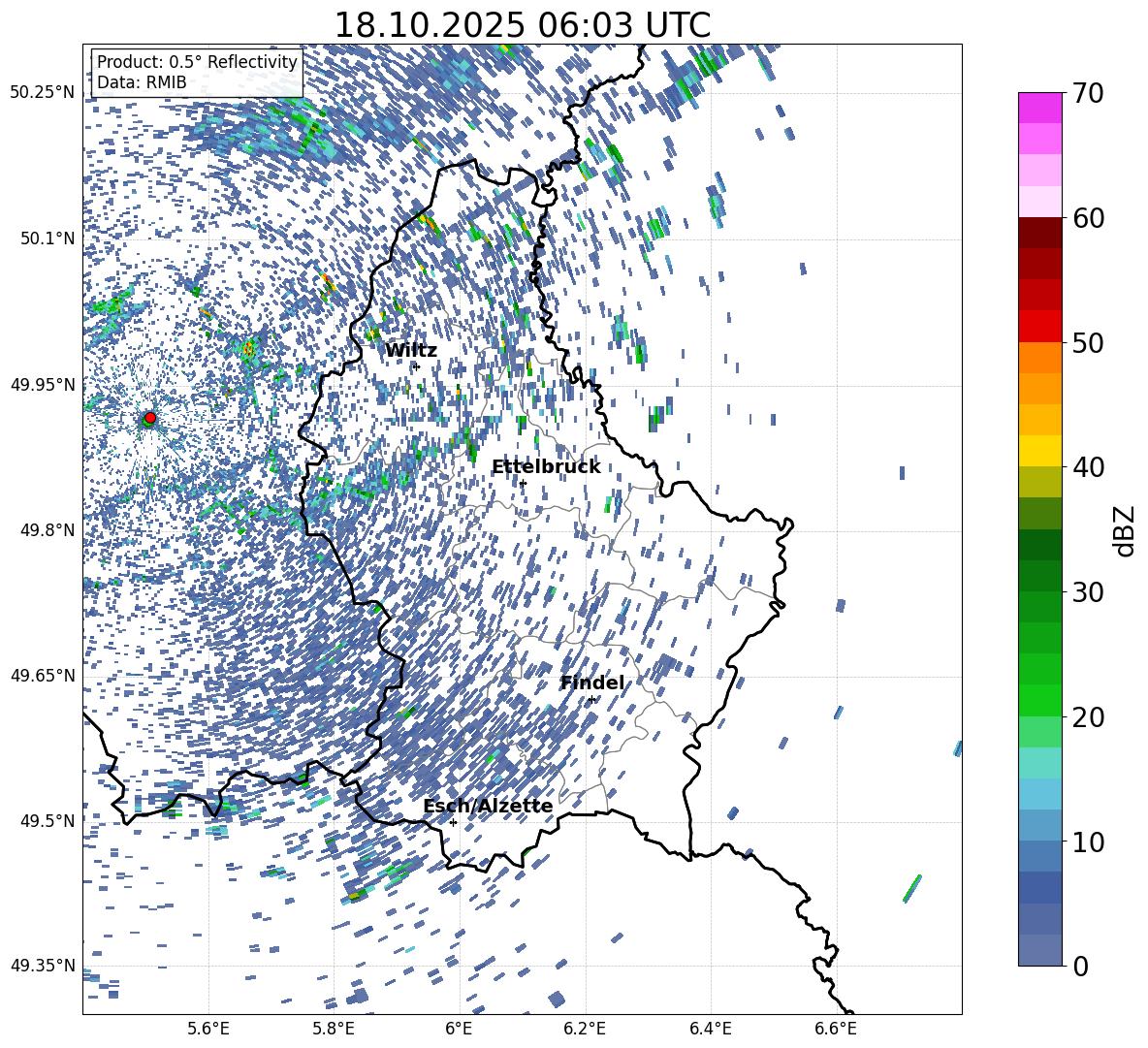Screen dimensions: 1148x1048
Task: Pick the orange colorbar segment below 50
Action: (x=1039, y=358)
